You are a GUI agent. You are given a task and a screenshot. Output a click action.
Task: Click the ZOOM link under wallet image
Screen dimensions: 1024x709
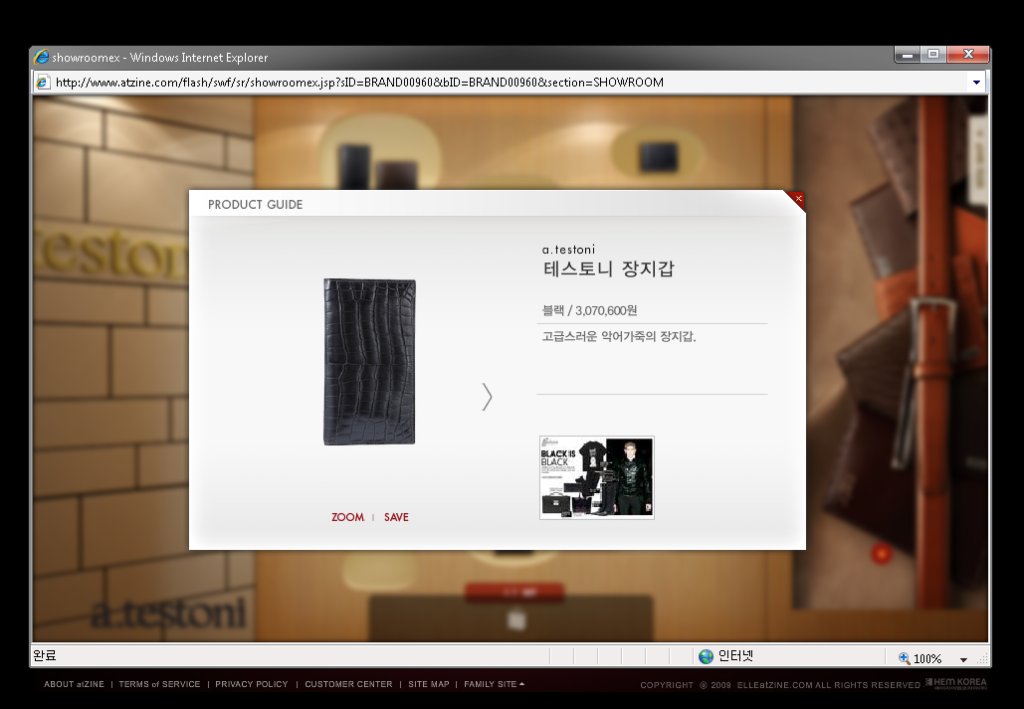(x=347, y=517)
